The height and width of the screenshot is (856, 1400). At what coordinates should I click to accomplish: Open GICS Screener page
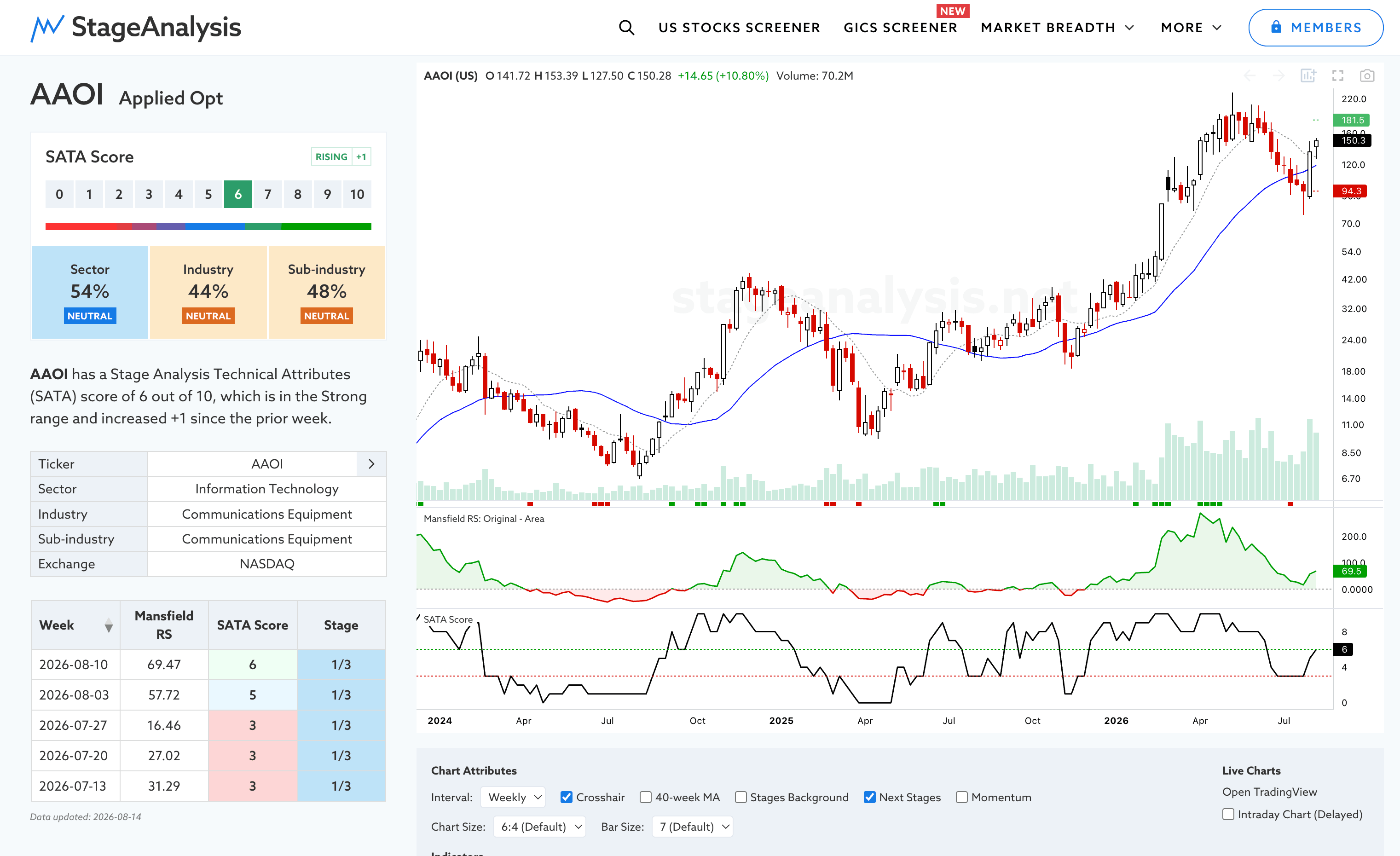(x=901, y=27)
